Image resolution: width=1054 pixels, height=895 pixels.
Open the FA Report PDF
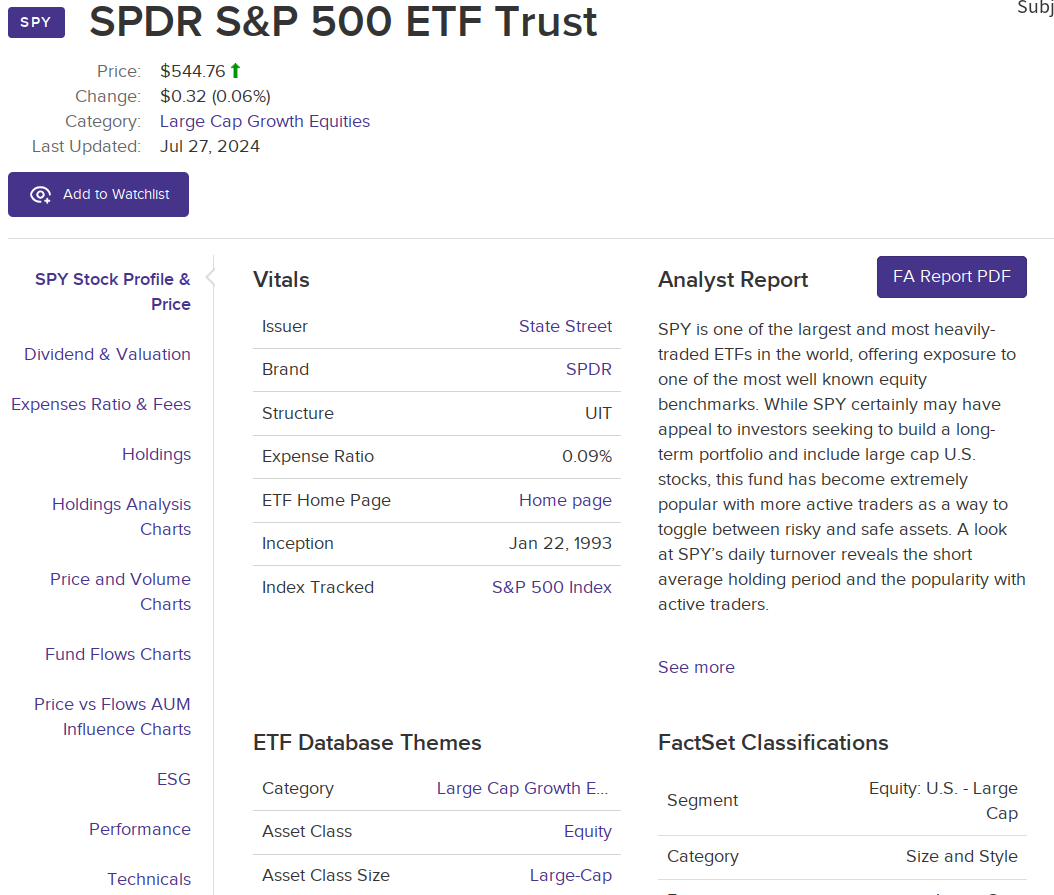pos(951,276)
